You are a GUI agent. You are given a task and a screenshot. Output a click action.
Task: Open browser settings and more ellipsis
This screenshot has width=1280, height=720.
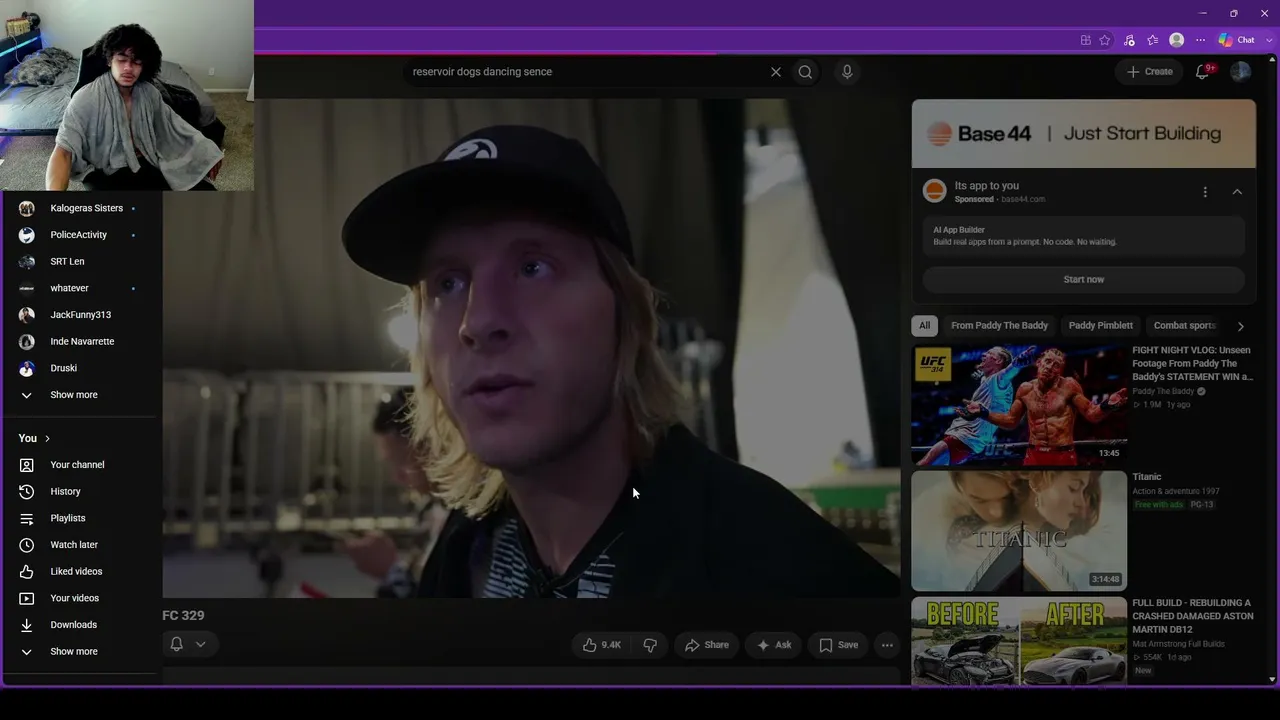[1200, 40]
